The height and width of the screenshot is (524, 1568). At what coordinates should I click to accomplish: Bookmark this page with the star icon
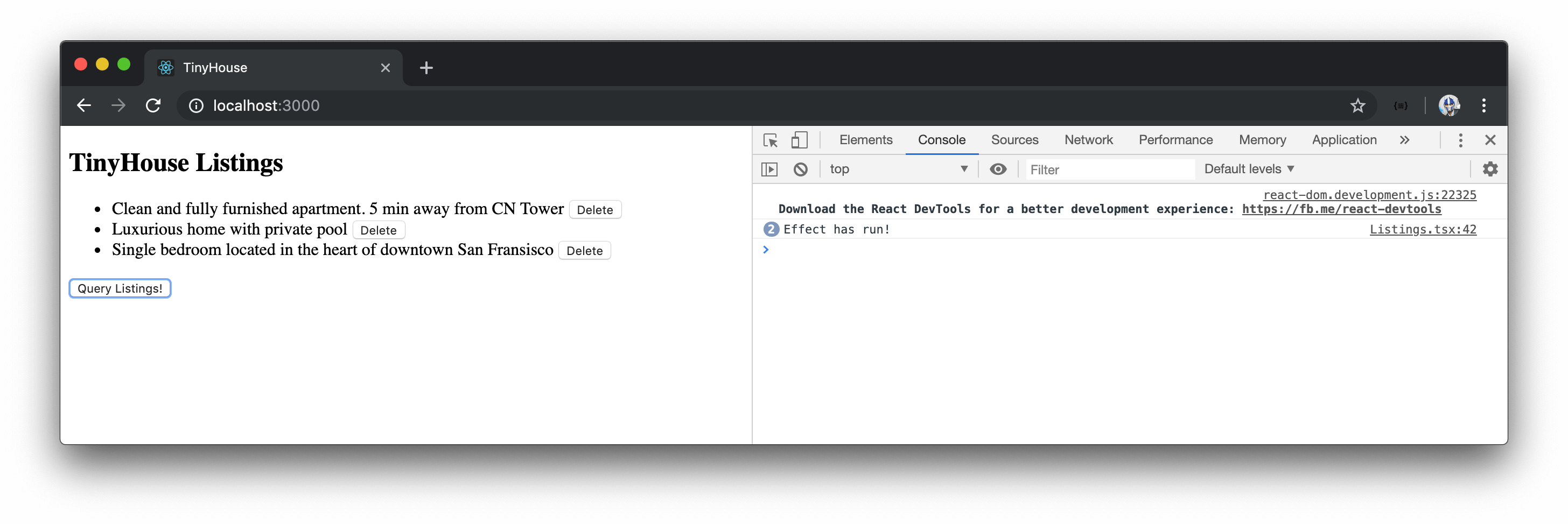tap(1357, 106)
